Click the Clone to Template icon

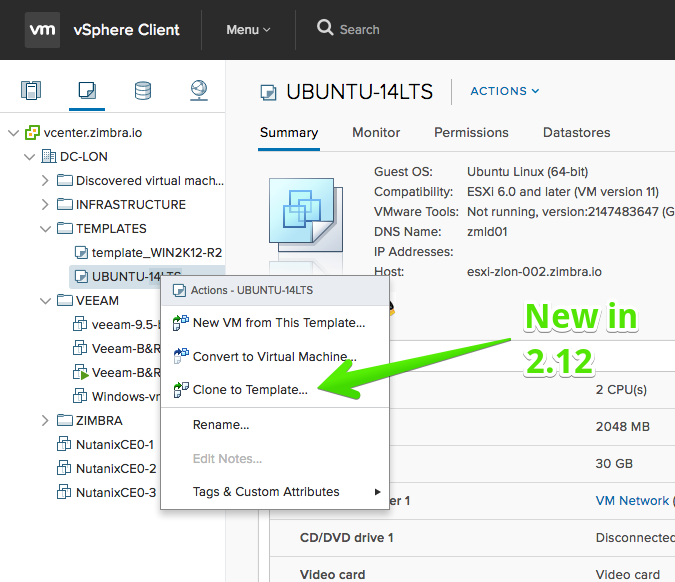click(x=180, y=390)
